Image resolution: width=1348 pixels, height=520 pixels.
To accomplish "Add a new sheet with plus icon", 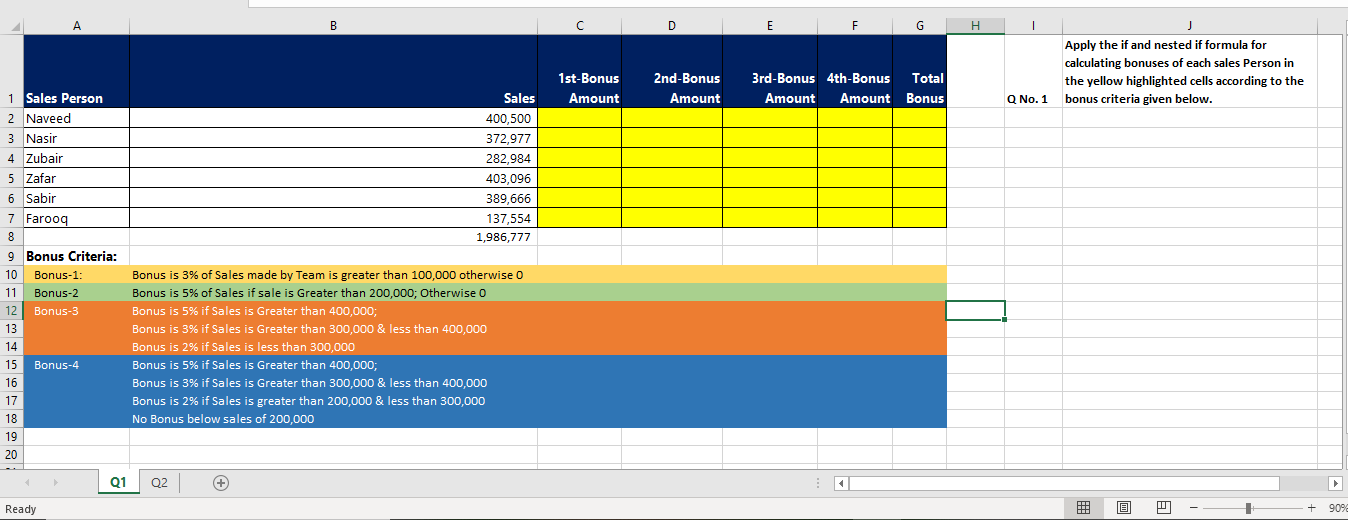I will tap(220, 482).
